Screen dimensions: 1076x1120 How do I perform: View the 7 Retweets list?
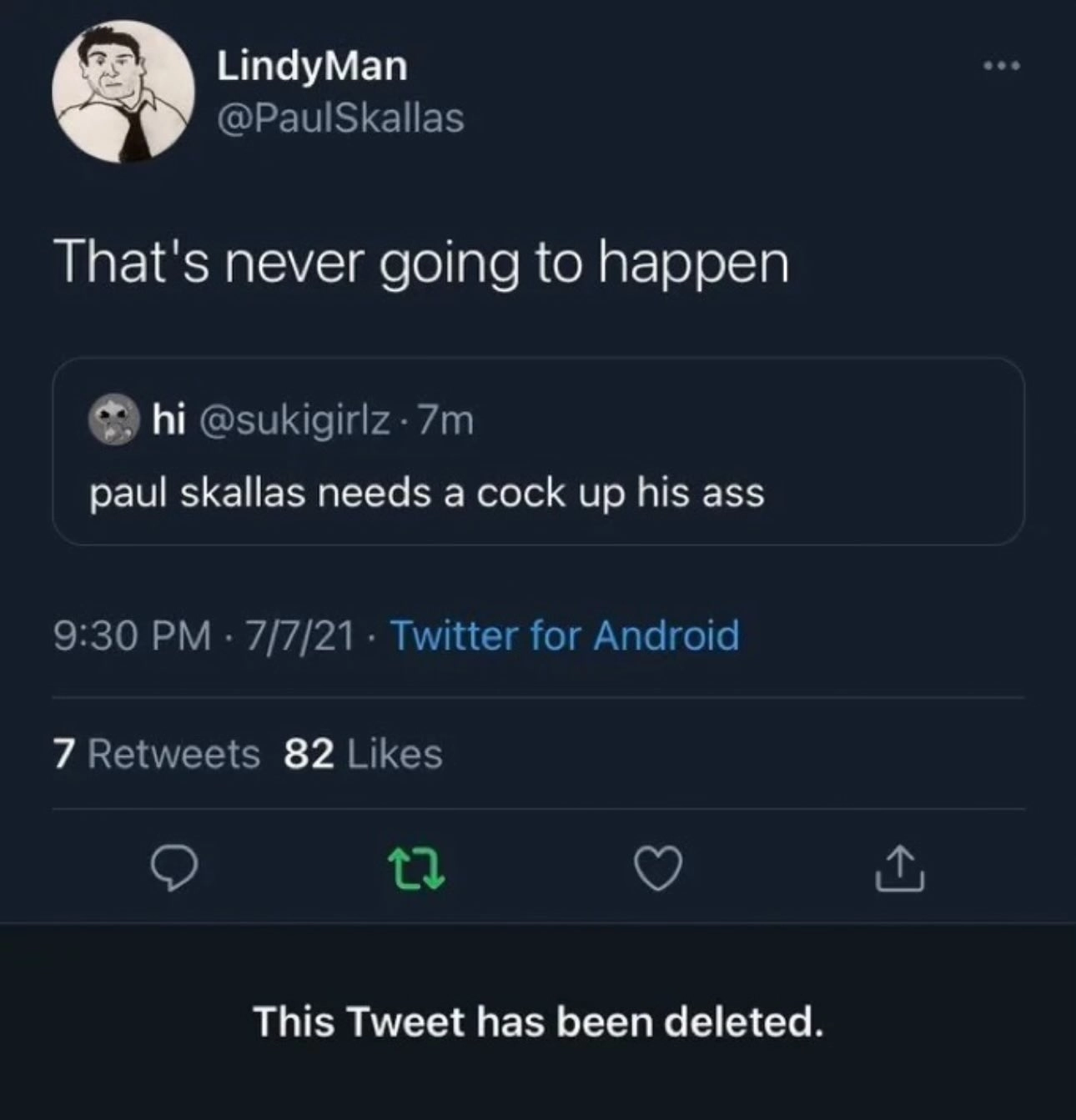click(x=157, y=754)
